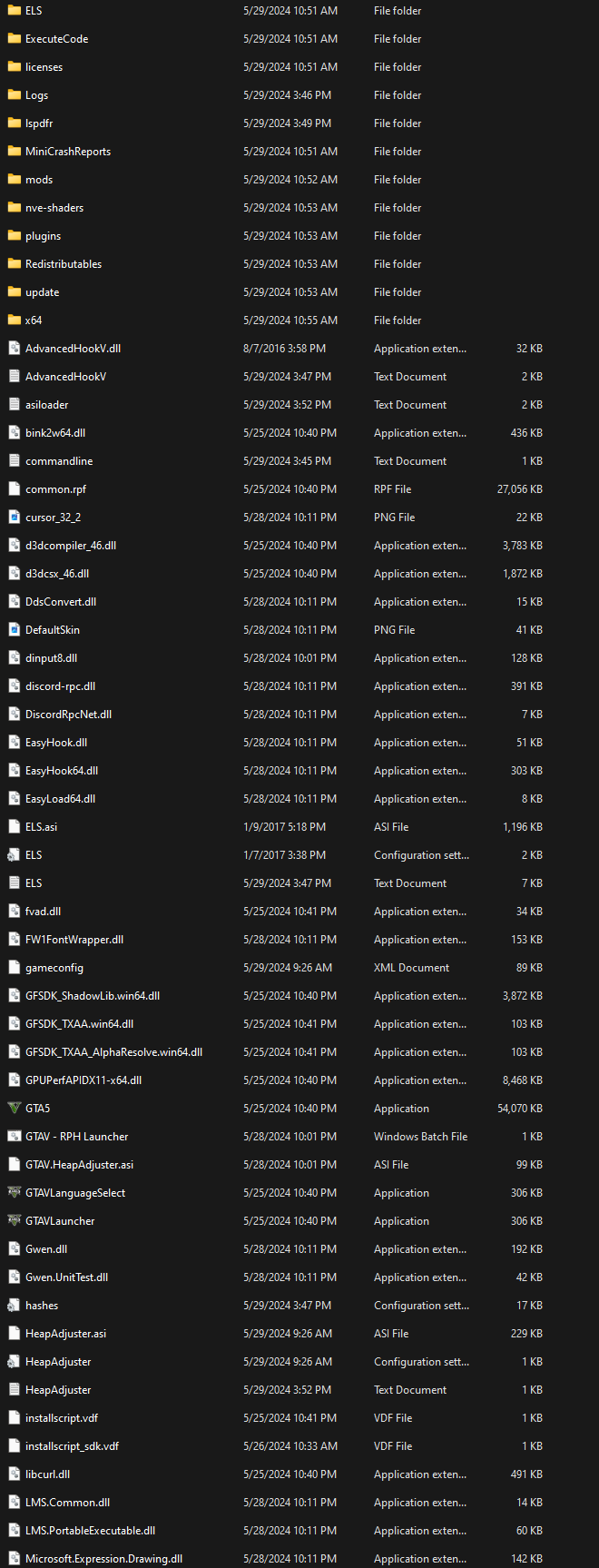Select the HeapAdjuster Text Document file name
This screenshot has width=599, height=1568.
pos(58,1390)
